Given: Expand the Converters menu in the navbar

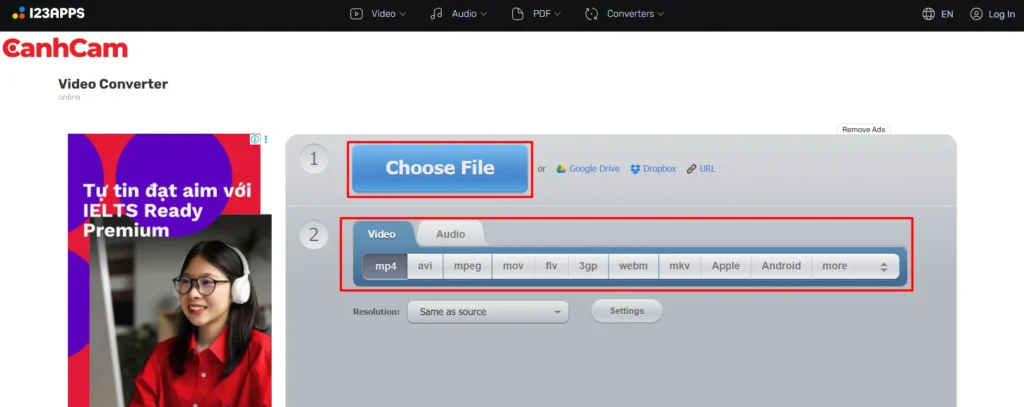Looking at the screenshot, I should pyautogui.click(x=624, y=14).
